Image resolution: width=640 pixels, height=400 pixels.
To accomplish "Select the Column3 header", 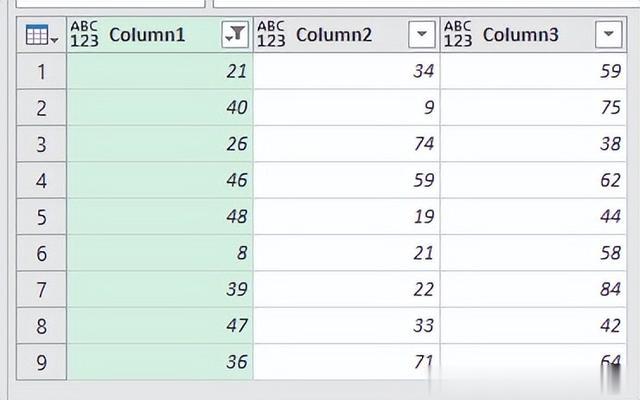I will tap(533, 35).
